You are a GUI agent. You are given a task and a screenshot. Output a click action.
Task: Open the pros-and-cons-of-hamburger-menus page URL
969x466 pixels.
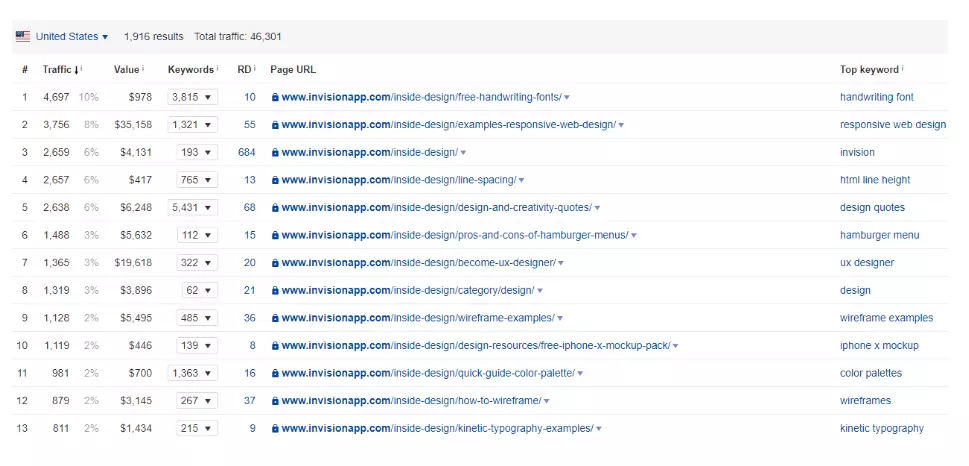(x=455, y=235)
